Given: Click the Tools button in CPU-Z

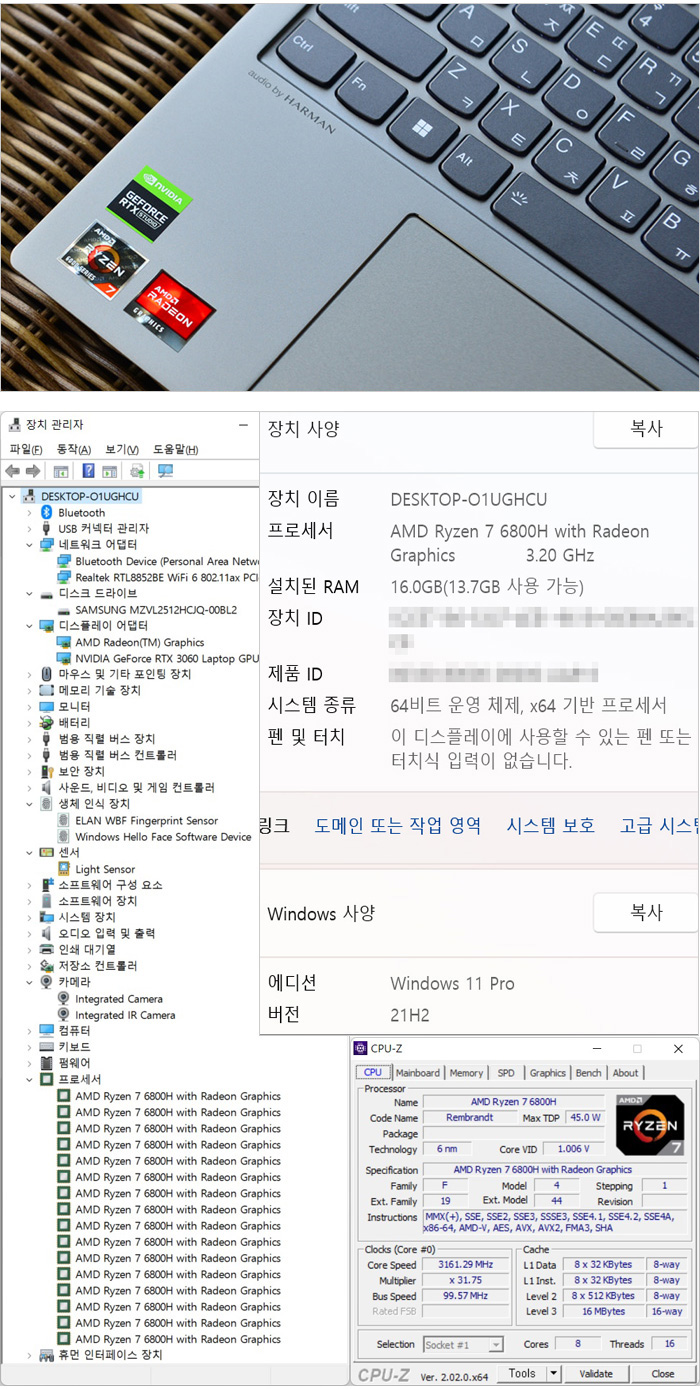Looking at the screenshot, I should [x=522, y=1374].
